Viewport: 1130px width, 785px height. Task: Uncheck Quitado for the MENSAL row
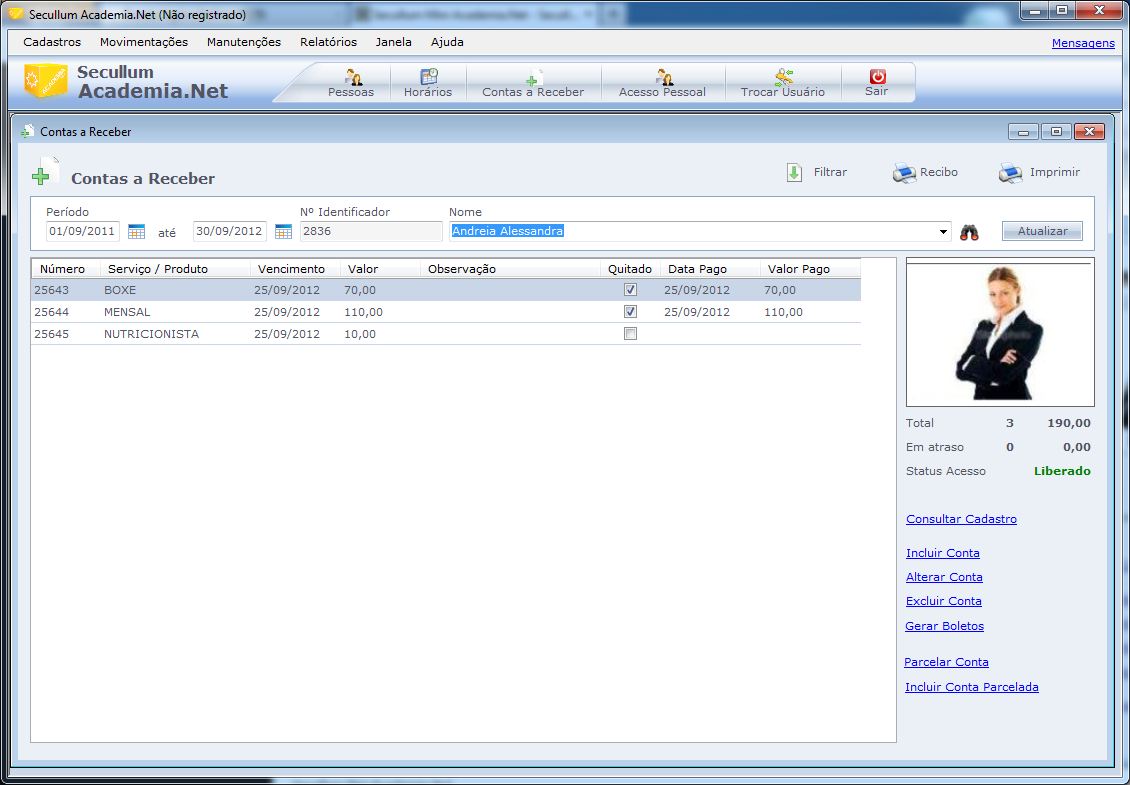[x=630, y=312]
